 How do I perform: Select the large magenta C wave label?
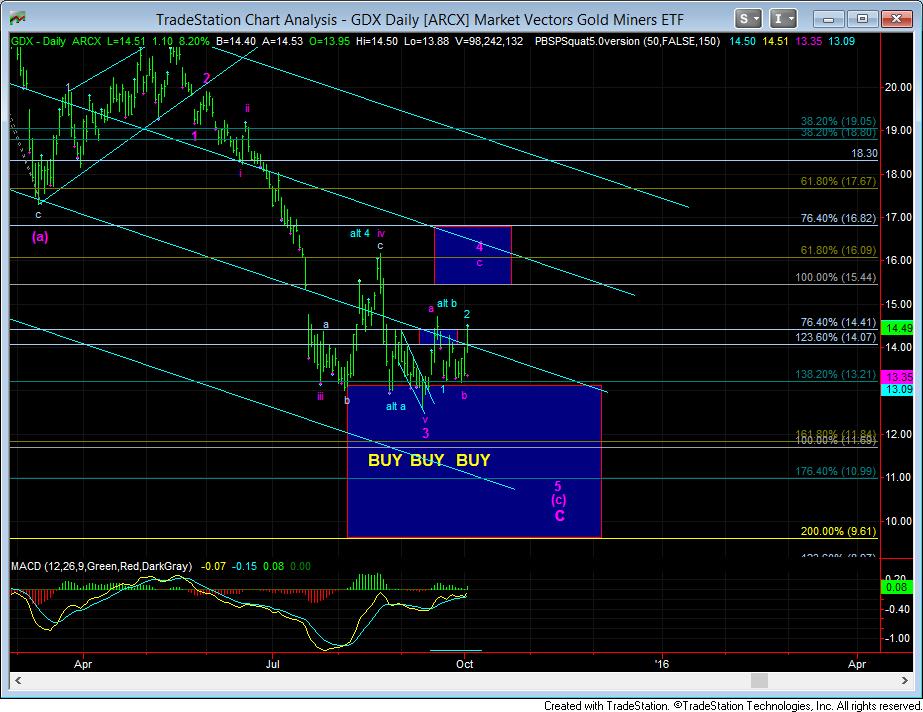click(x=559, y=516)
